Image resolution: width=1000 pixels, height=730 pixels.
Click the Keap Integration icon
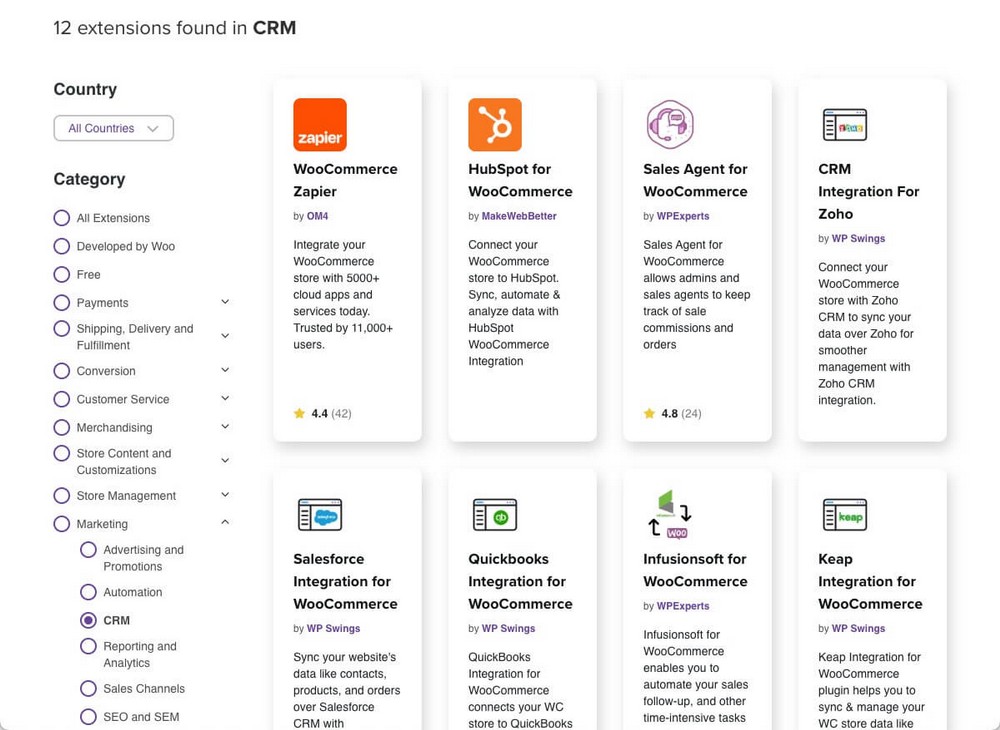coord(844,515)
